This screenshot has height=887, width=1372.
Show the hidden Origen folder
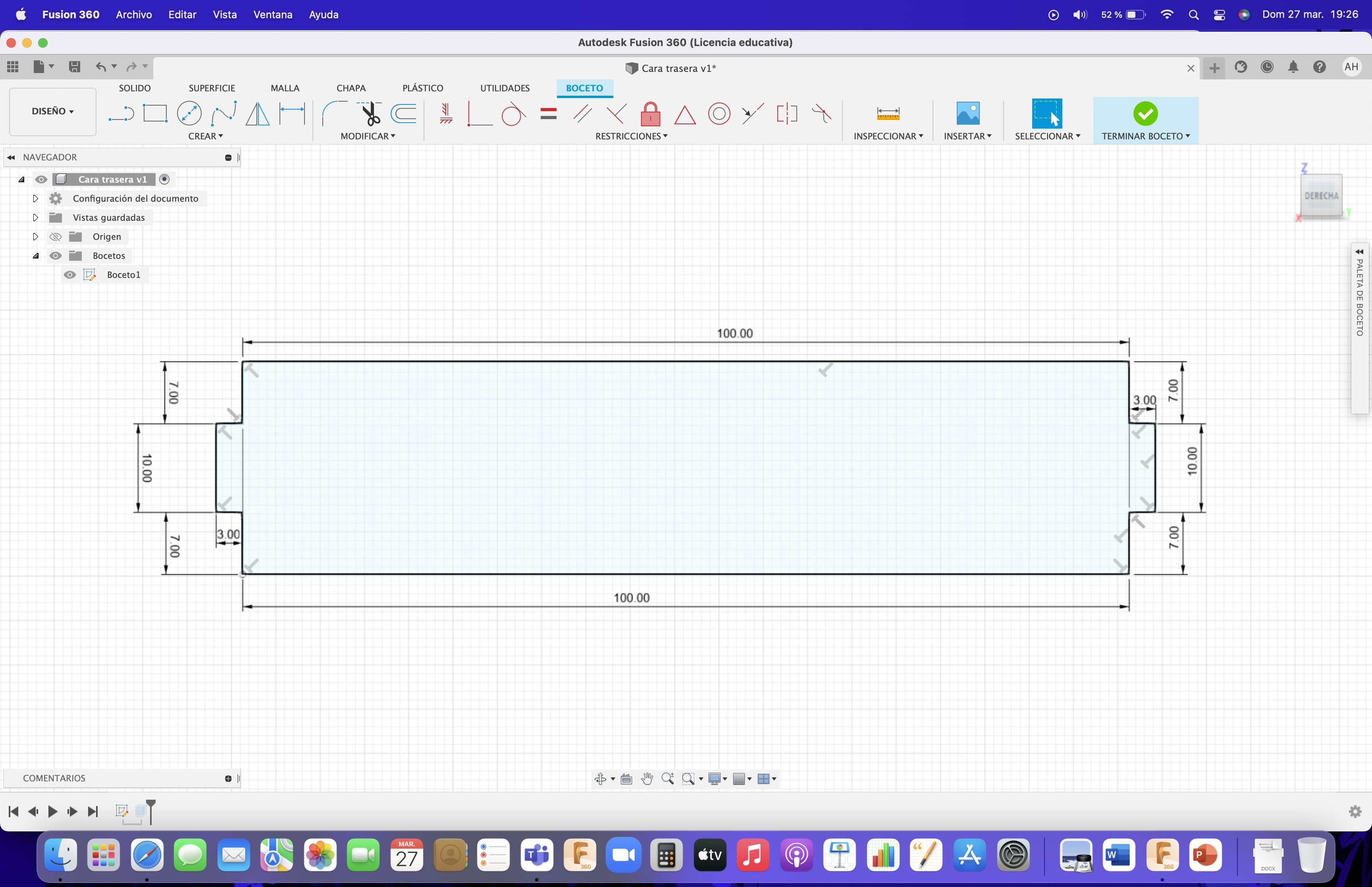[55, 237]
